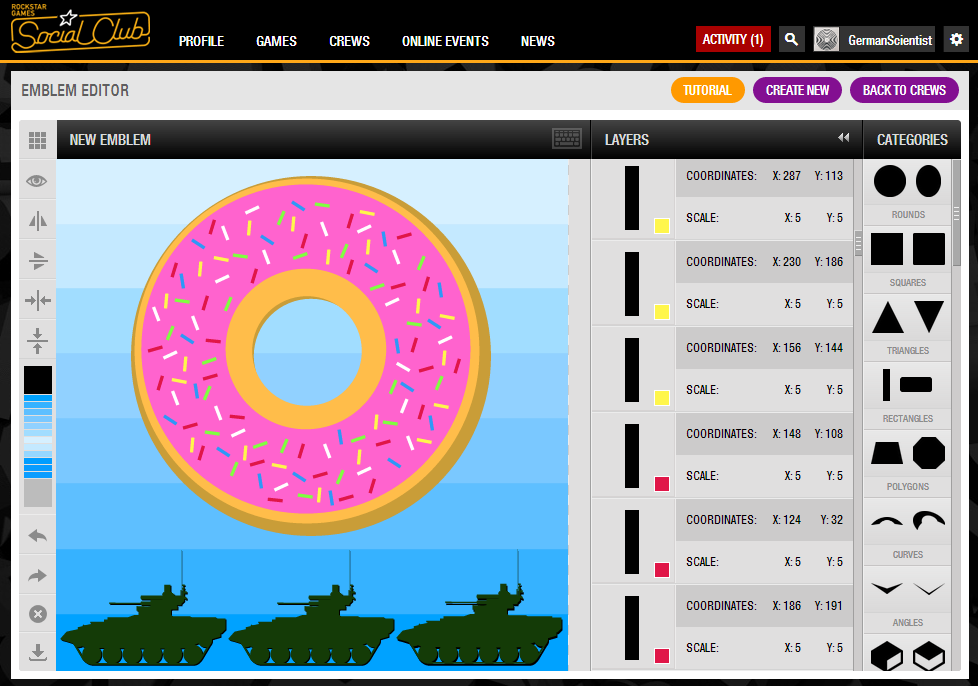Open the settings gear icon
The image size is (978, 686).
click(956, 39)
